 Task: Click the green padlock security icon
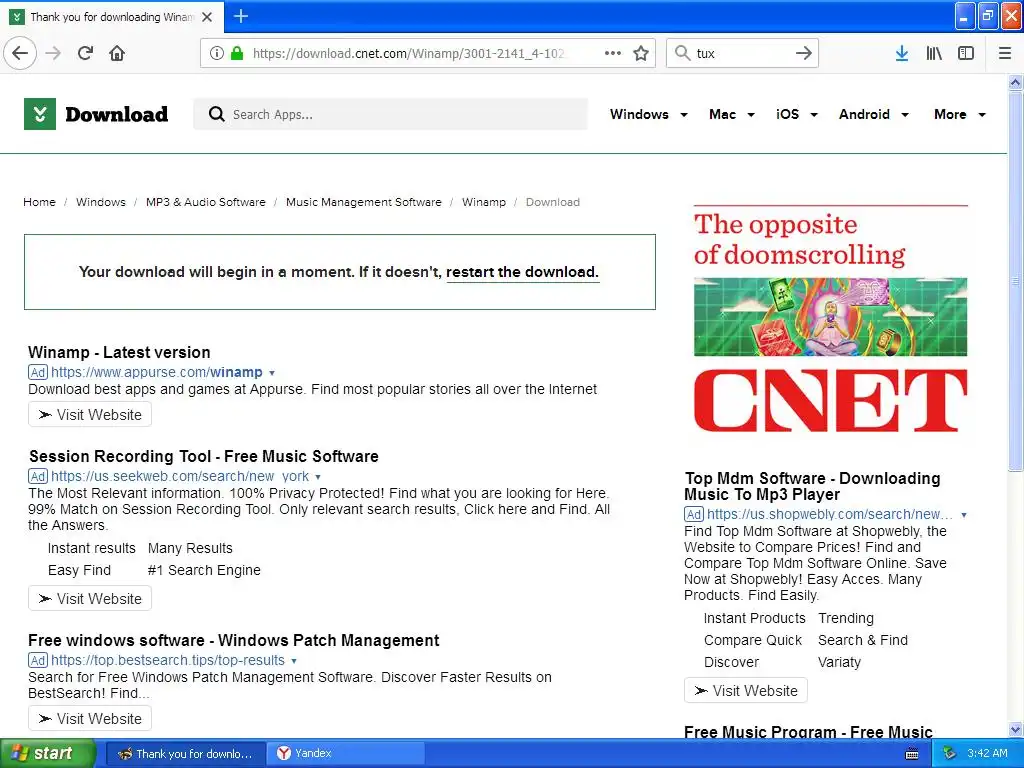237,53
